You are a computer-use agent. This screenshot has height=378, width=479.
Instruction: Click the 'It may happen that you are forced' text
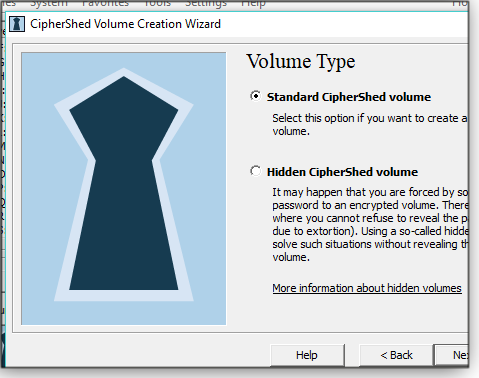(370, 224)
